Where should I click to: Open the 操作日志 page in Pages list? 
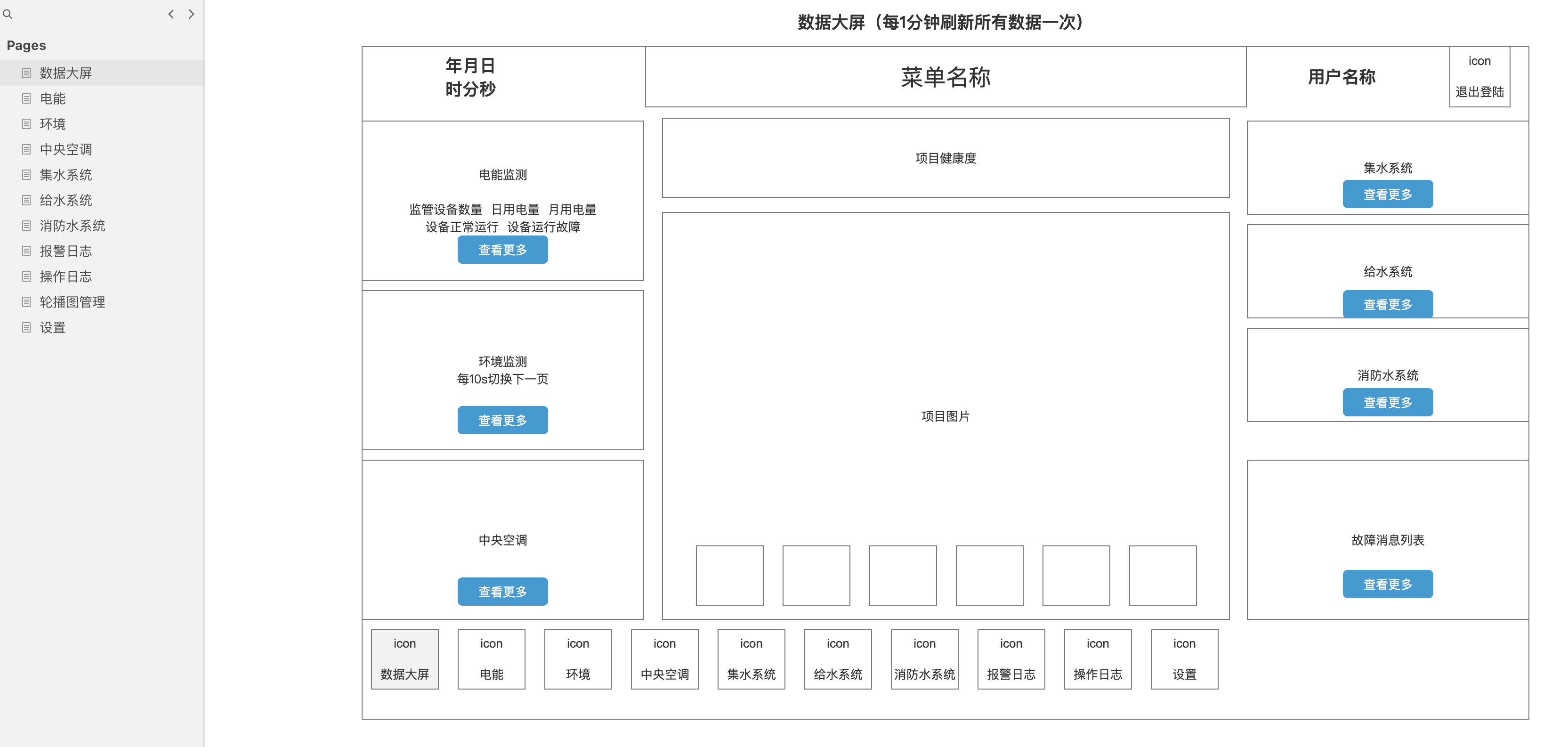pyautogui.click(x=102, y=277)
